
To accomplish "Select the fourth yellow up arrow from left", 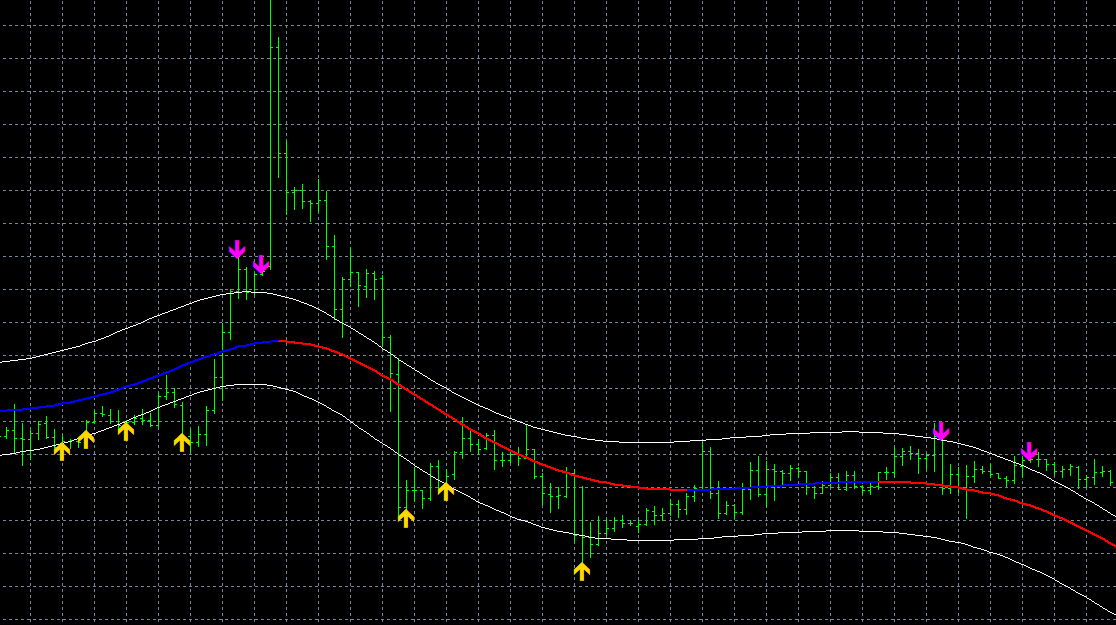I will tap(182, 442).
